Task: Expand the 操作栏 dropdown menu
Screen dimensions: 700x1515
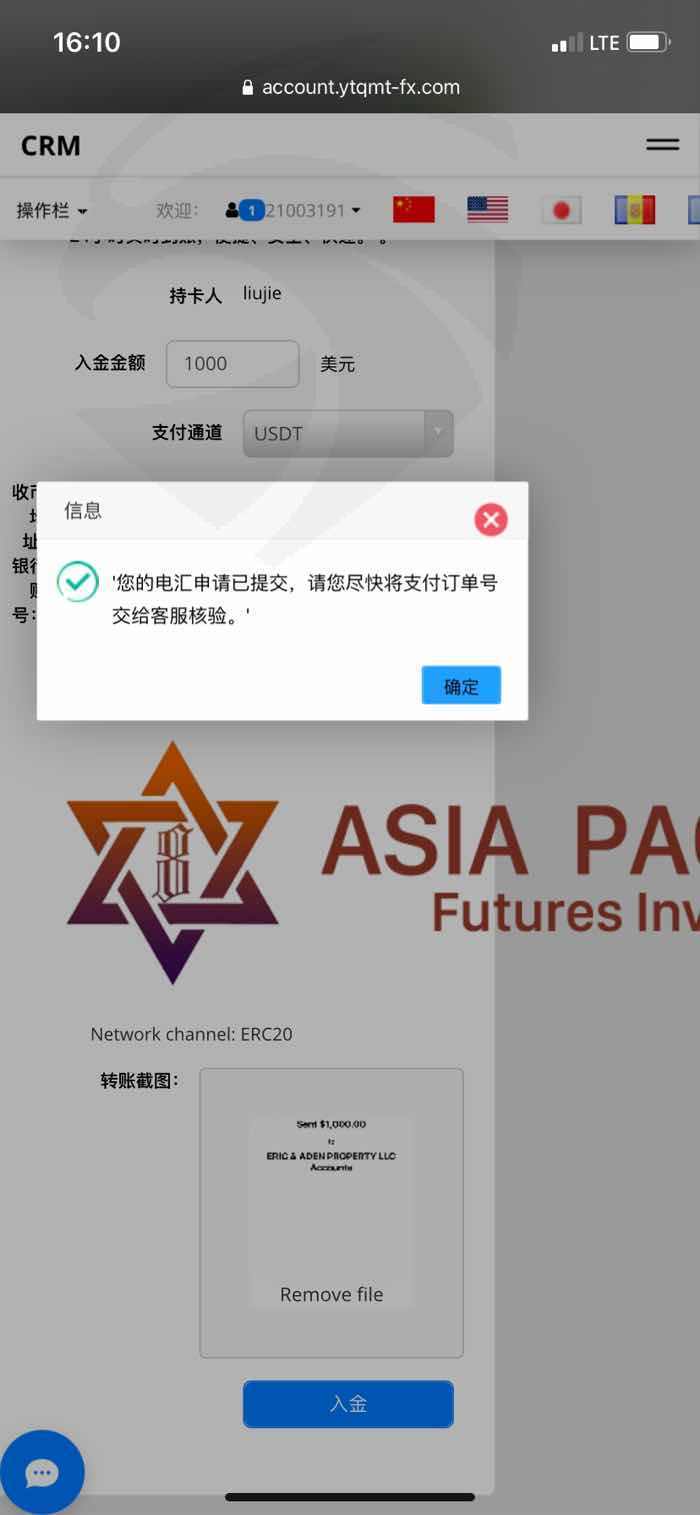Action: coord(52,210)
